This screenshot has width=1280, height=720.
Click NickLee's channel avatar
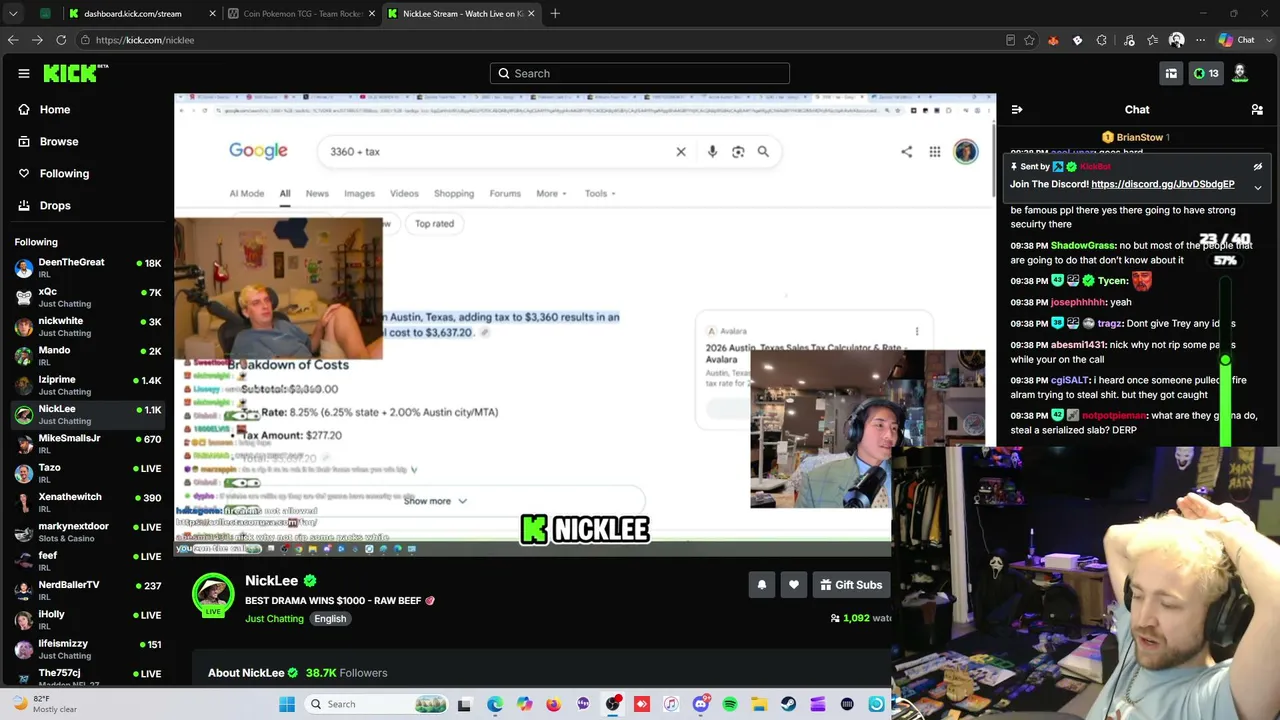(213, 594)
